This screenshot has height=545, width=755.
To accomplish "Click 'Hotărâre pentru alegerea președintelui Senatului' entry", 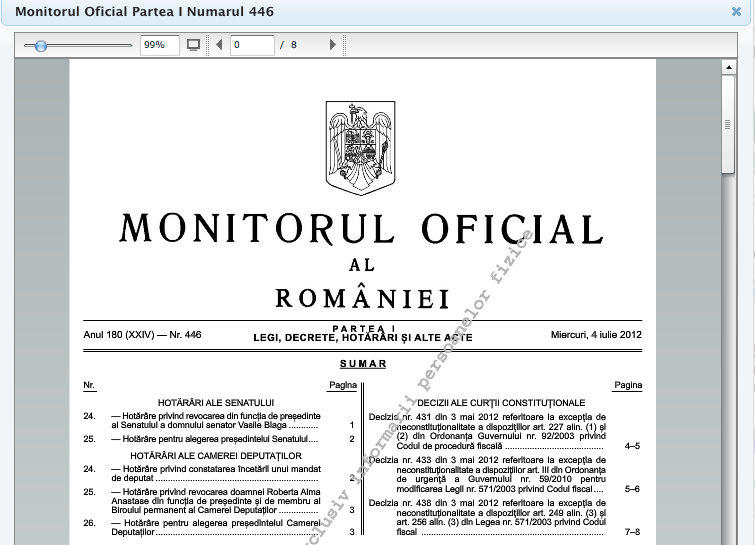I will point(214,439).
